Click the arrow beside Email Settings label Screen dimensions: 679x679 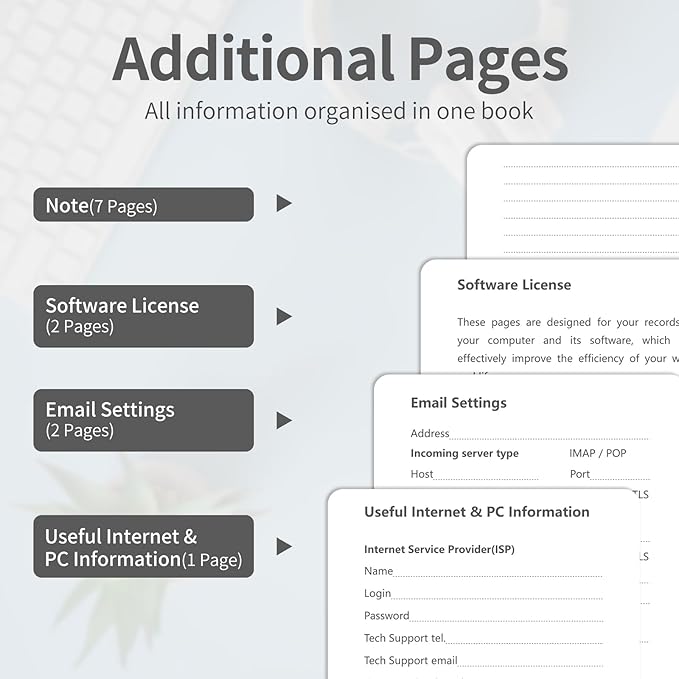tap(284, 420)
